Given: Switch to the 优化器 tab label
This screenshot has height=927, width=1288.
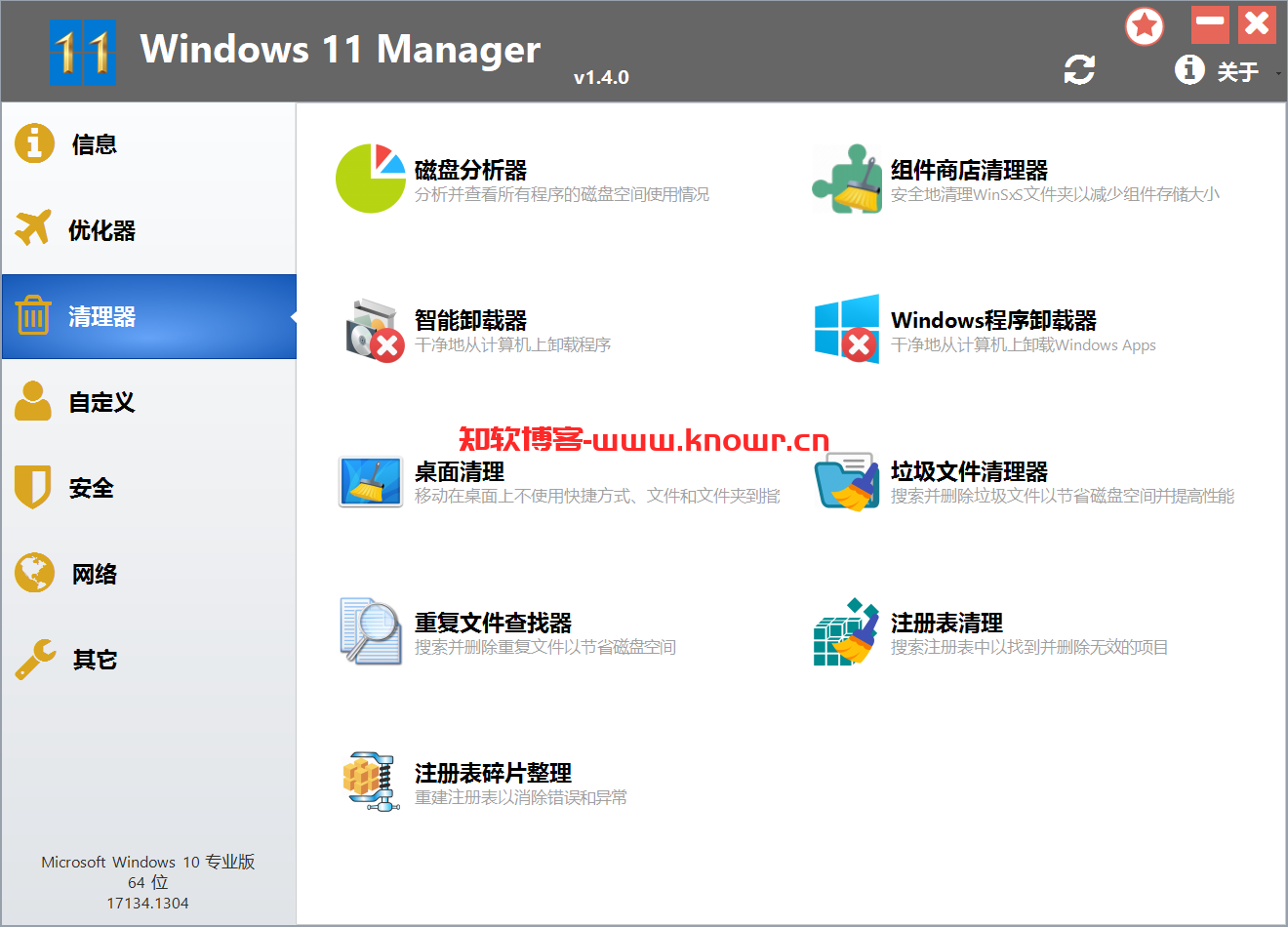Looking at the screenshot, I should click(101, 230).
